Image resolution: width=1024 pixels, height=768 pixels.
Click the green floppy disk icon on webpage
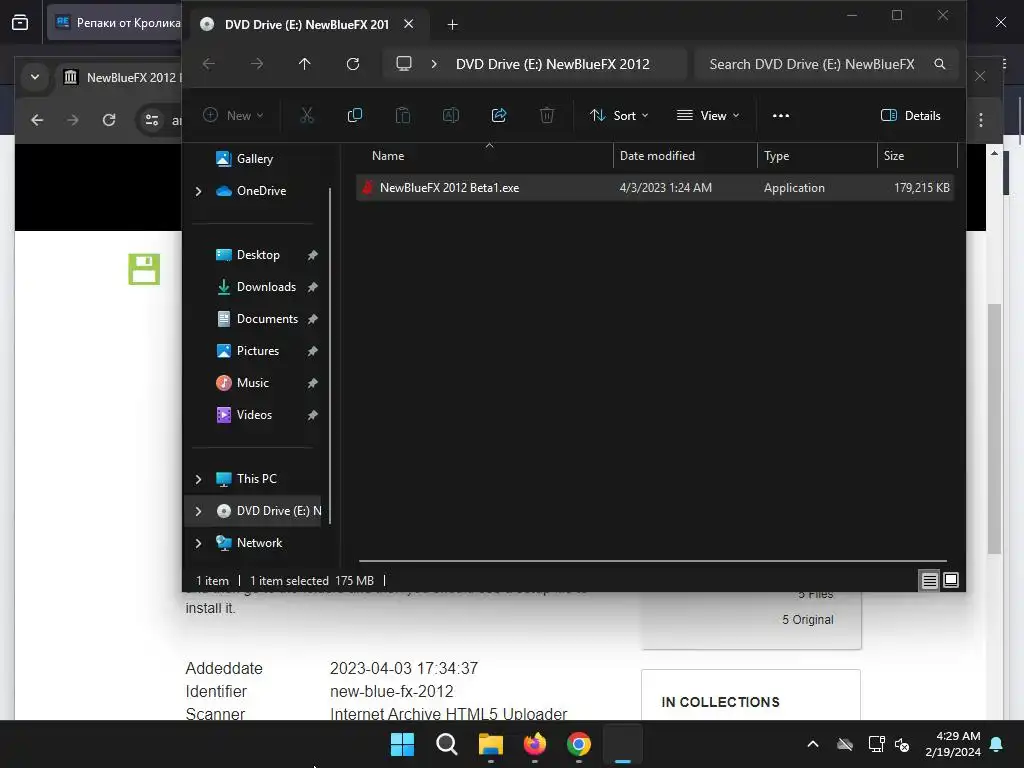coord(144,268)
